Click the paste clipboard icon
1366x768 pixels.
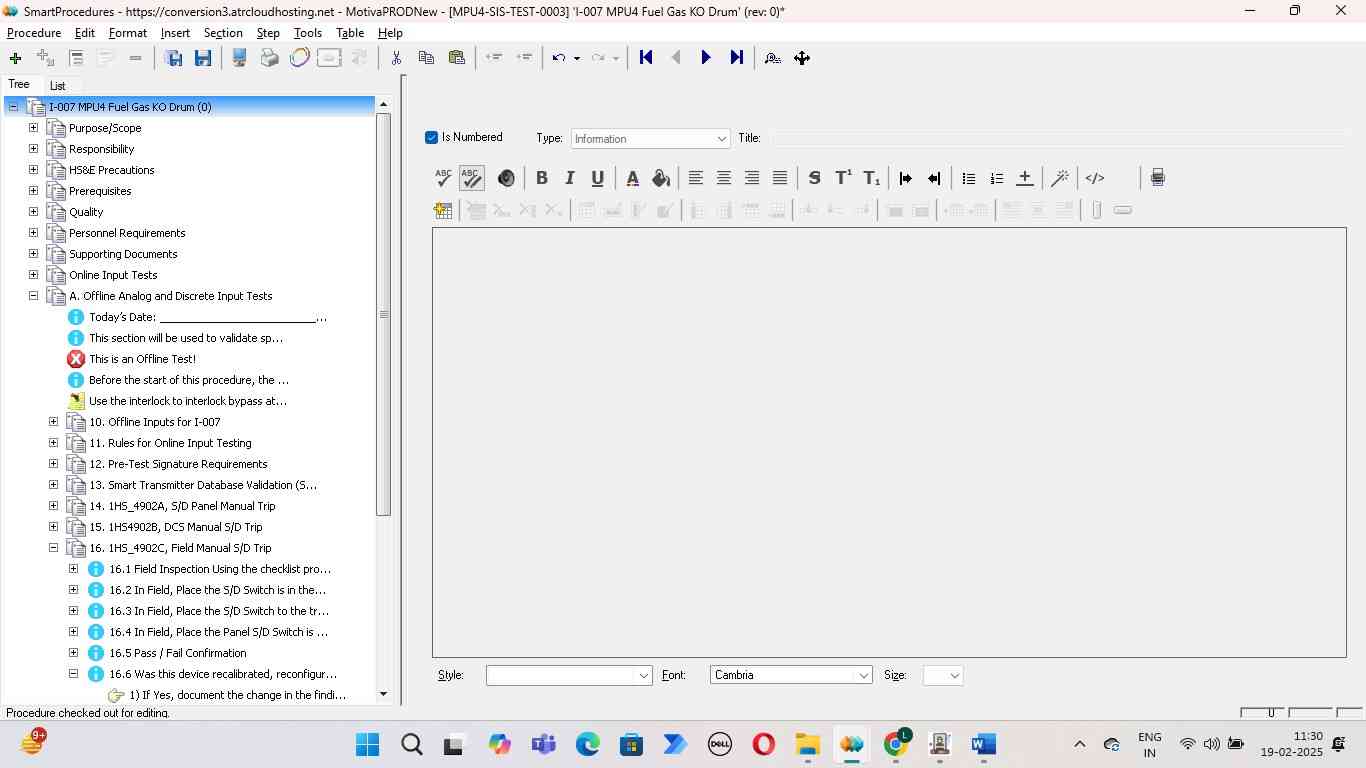click(x=456, y=58)
